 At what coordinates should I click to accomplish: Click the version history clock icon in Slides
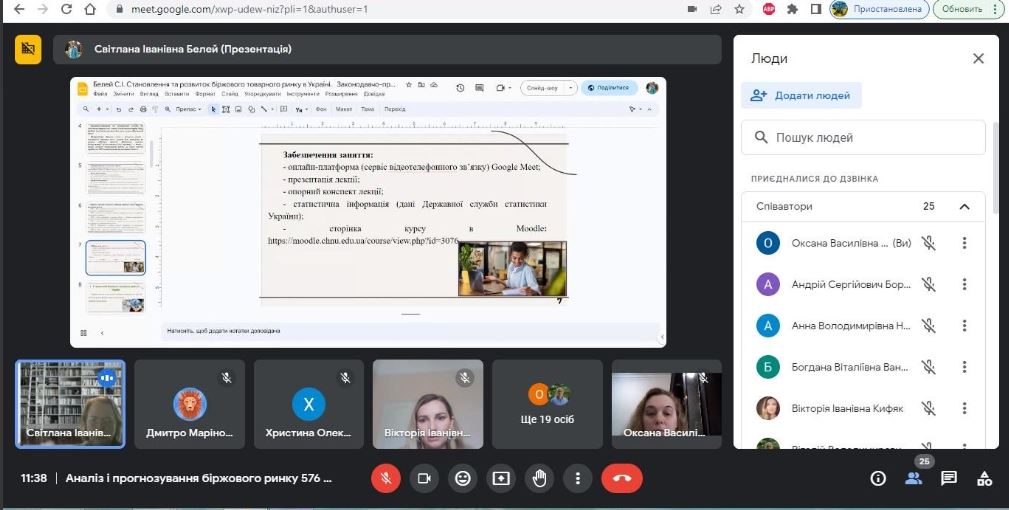point(460,88)
